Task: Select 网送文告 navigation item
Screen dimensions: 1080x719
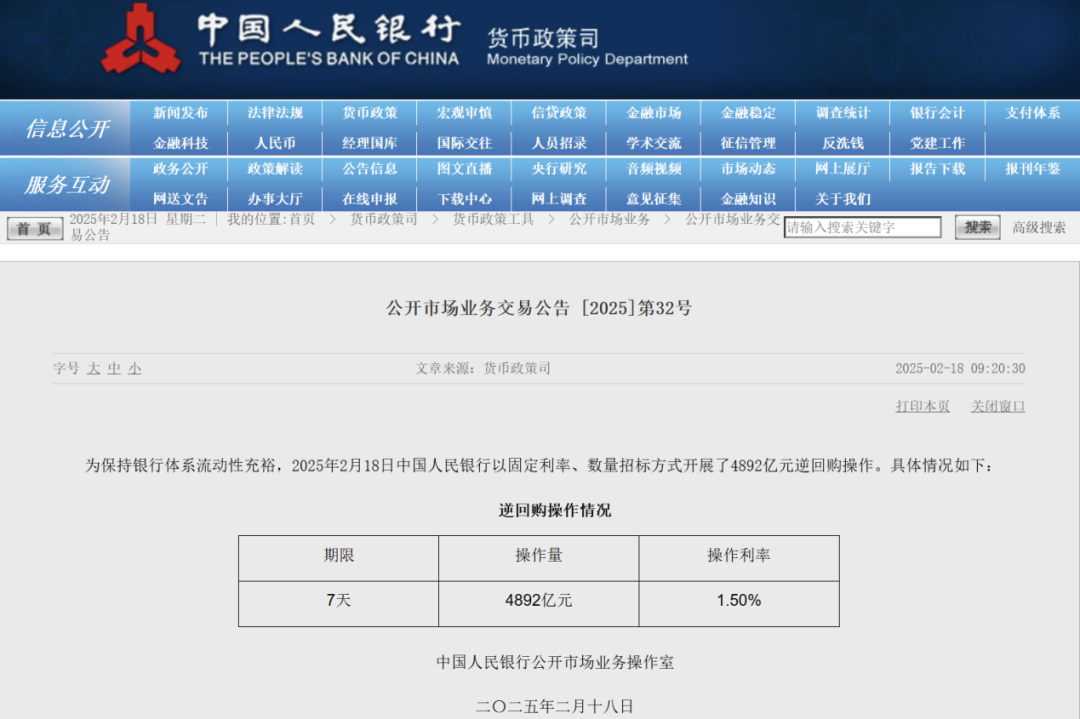Action: click(180, 199)
